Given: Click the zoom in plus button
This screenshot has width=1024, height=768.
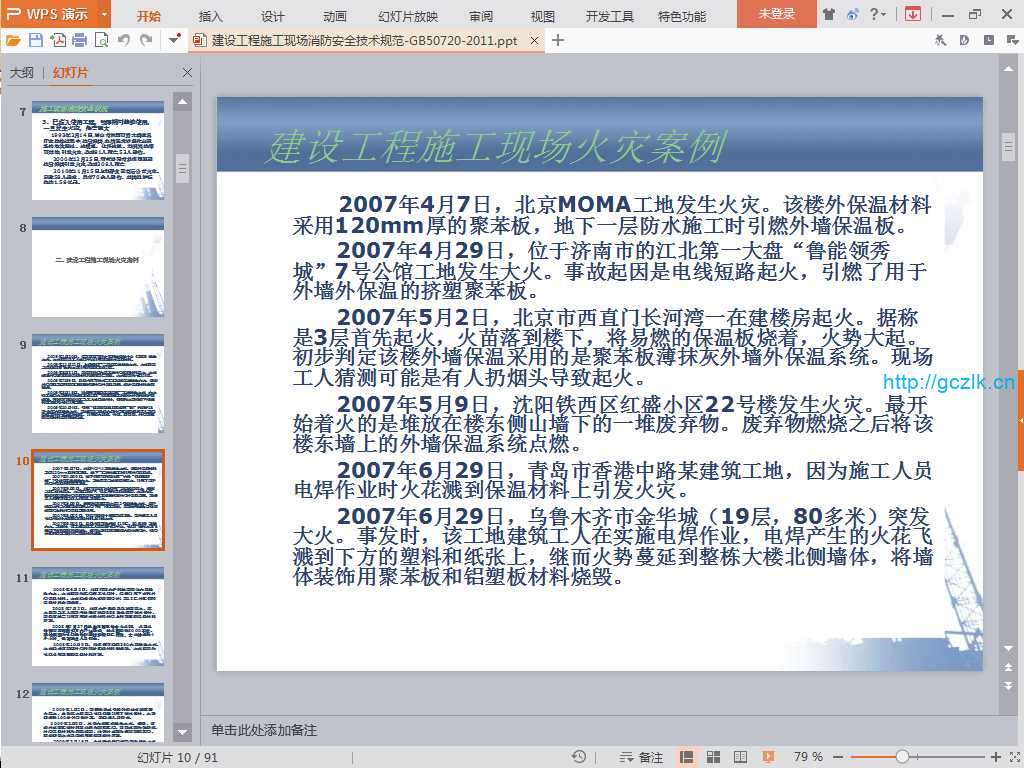Looking at the screenshot, I should coord(996,757).
